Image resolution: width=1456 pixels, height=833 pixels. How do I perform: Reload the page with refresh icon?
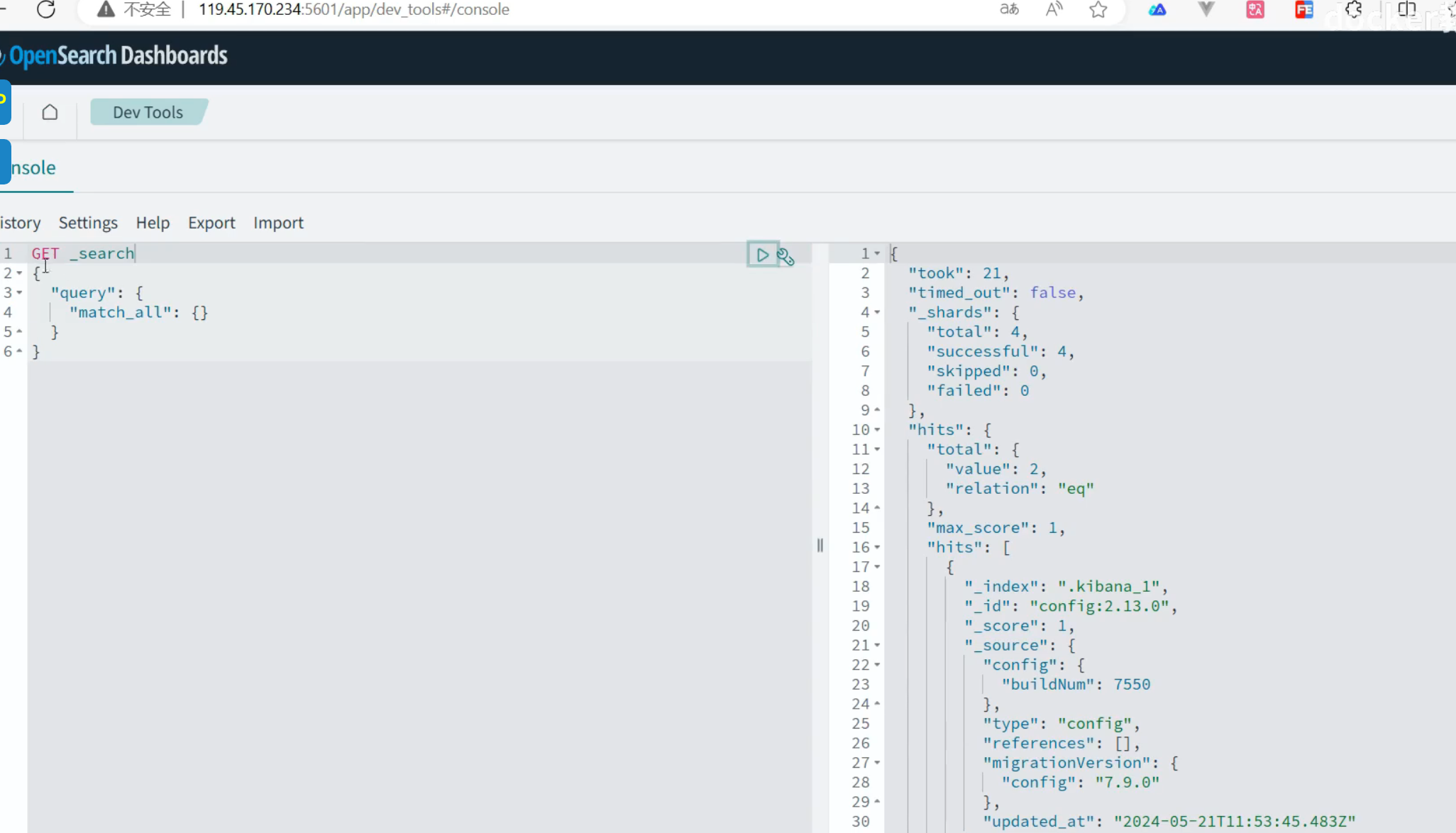pos(46,9)
